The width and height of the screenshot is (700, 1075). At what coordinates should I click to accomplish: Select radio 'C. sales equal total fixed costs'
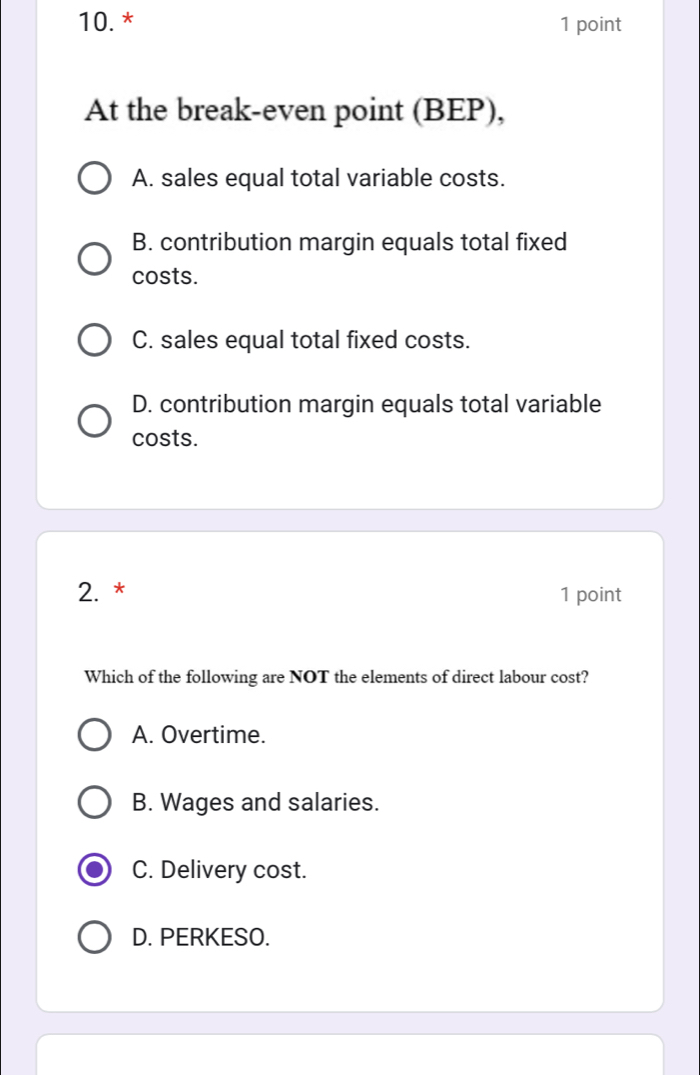pyautogui.click(x=95, y=340)
